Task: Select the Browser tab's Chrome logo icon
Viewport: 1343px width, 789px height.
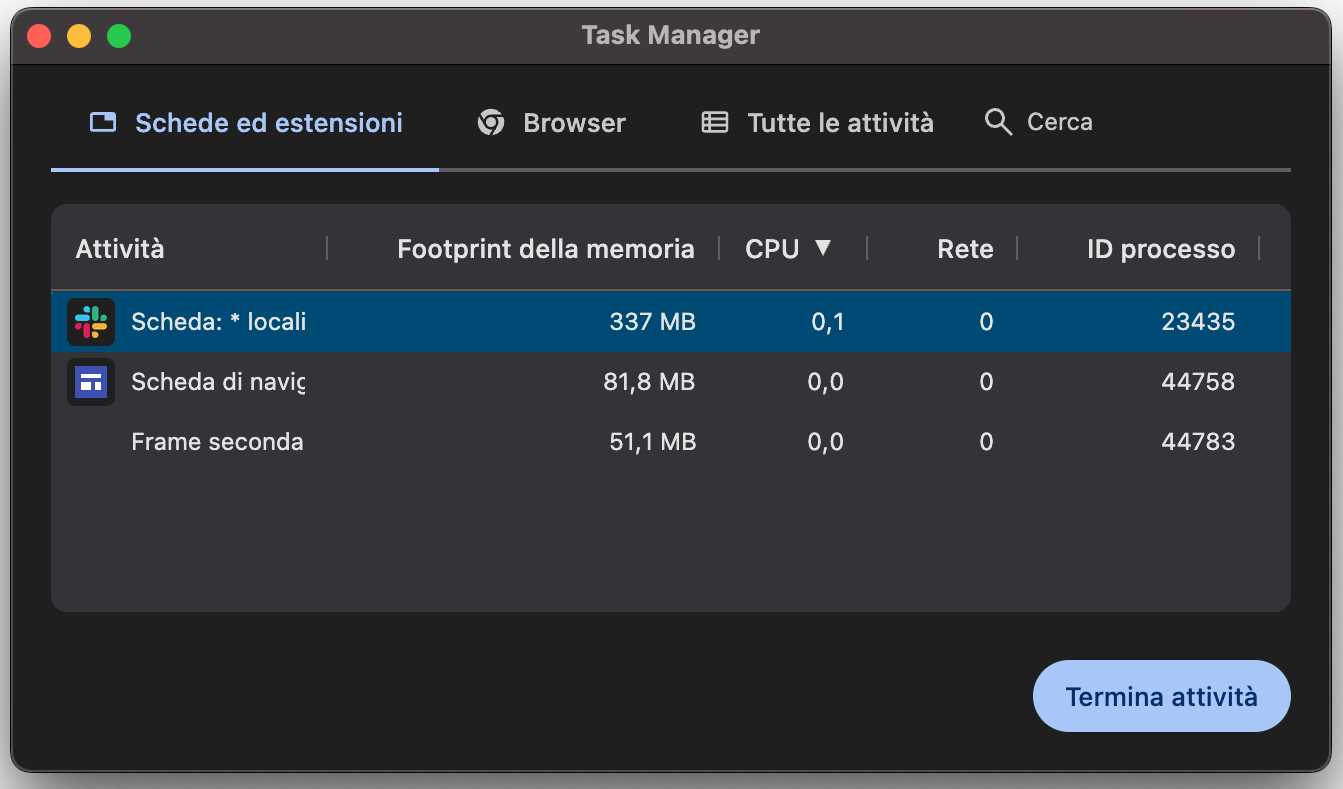Action: pyautogui.click(x=490, y=121)
